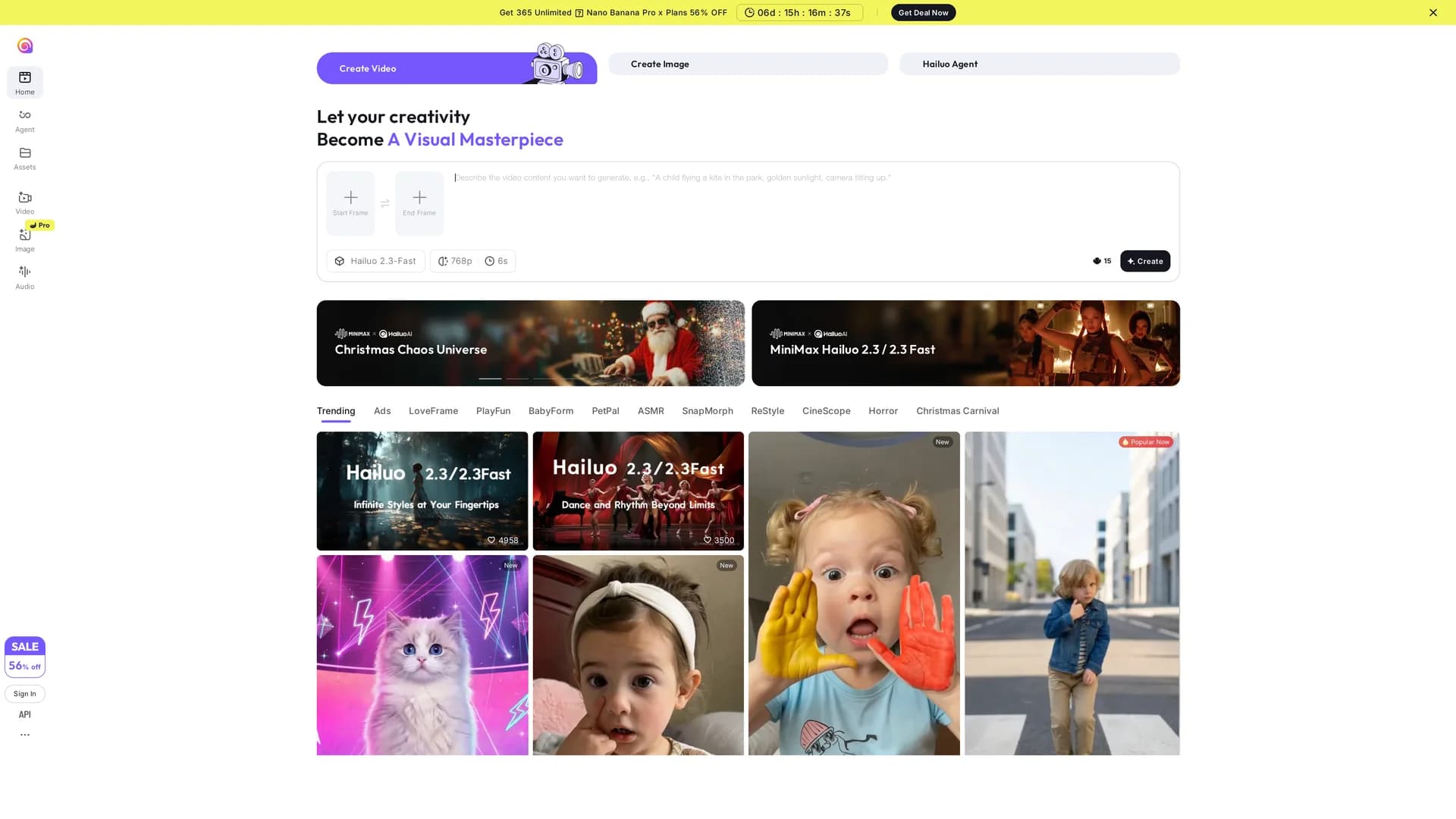Open the Christmas Chaos Universe banner
Image resolution: width=1456 pixels, height=819 pixels.
531,343
